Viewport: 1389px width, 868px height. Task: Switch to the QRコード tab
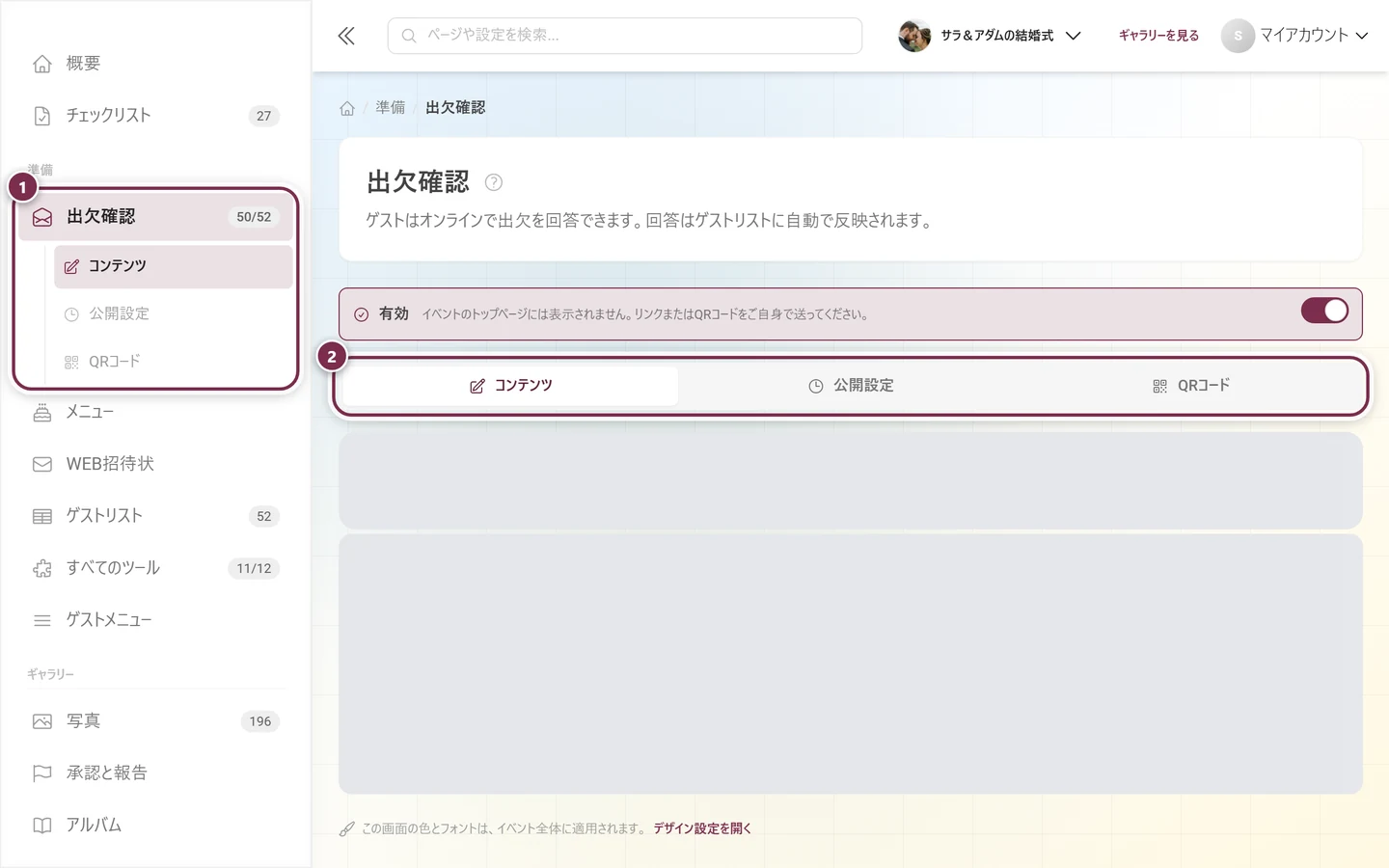[x=1191, y=386]
